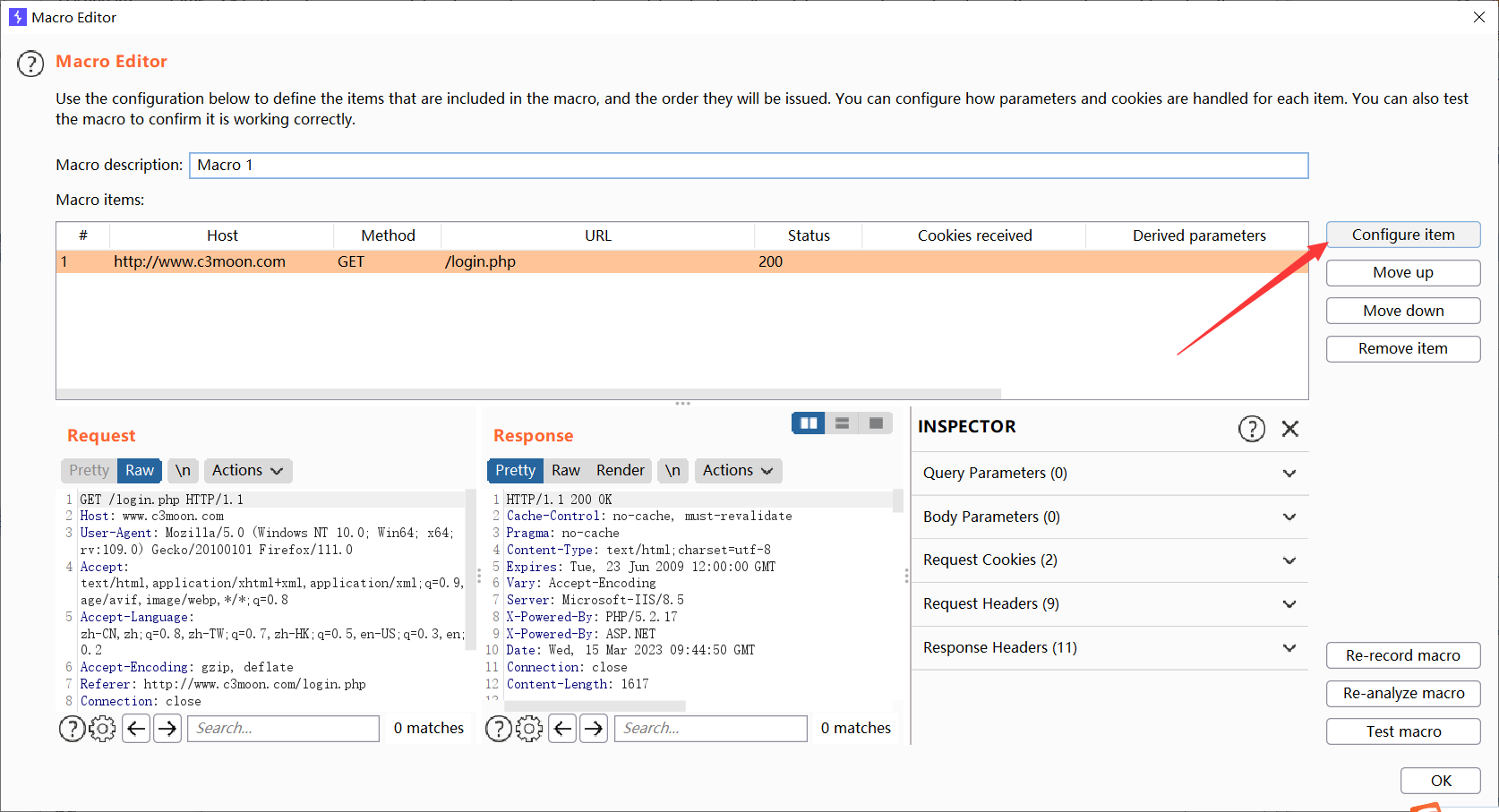Click Move up button
The height and width of the screenshot is (812, 1499).
[x=1403, y=273]
